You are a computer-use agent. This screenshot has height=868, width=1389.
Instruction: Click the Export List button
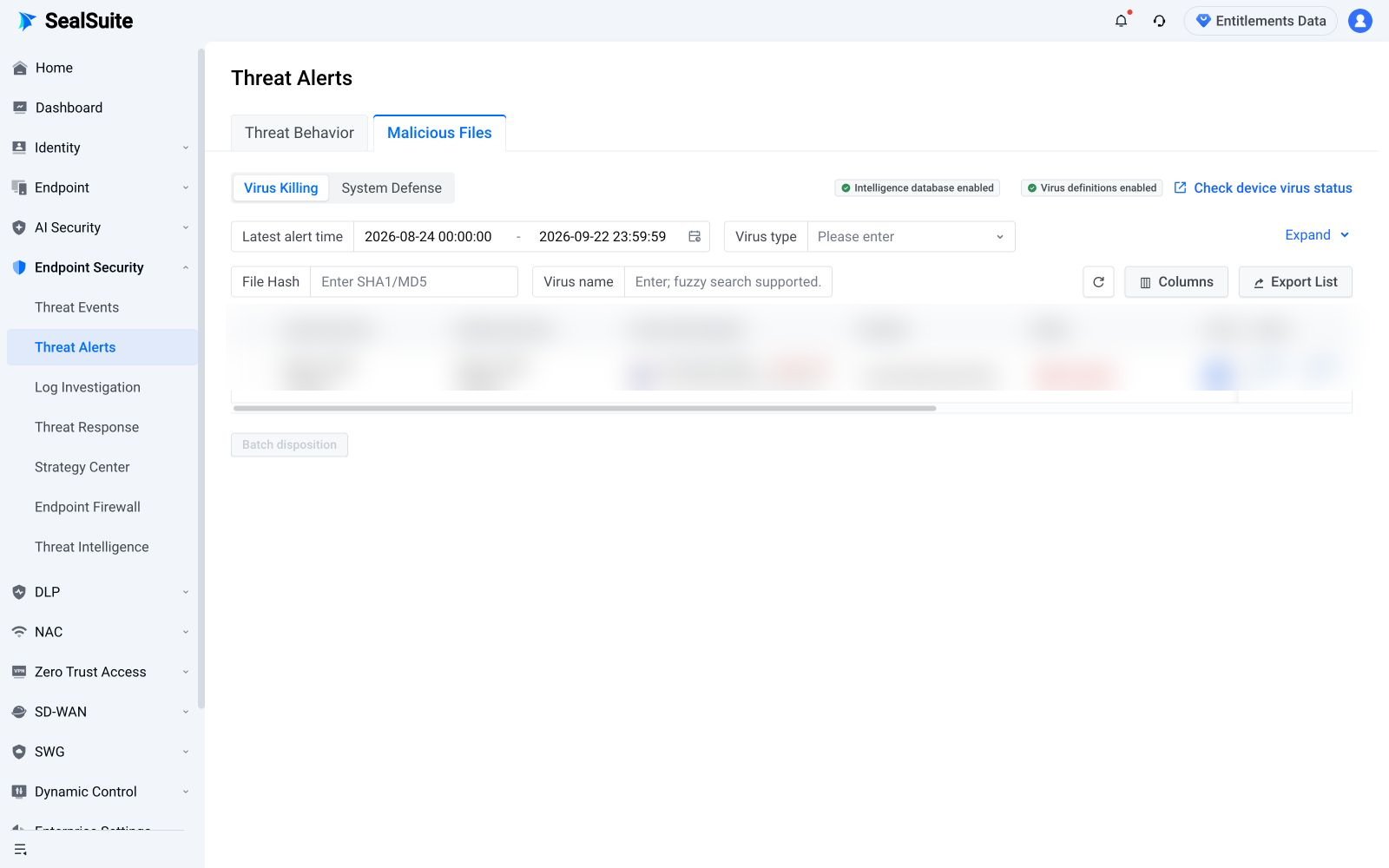[1295, 282]
